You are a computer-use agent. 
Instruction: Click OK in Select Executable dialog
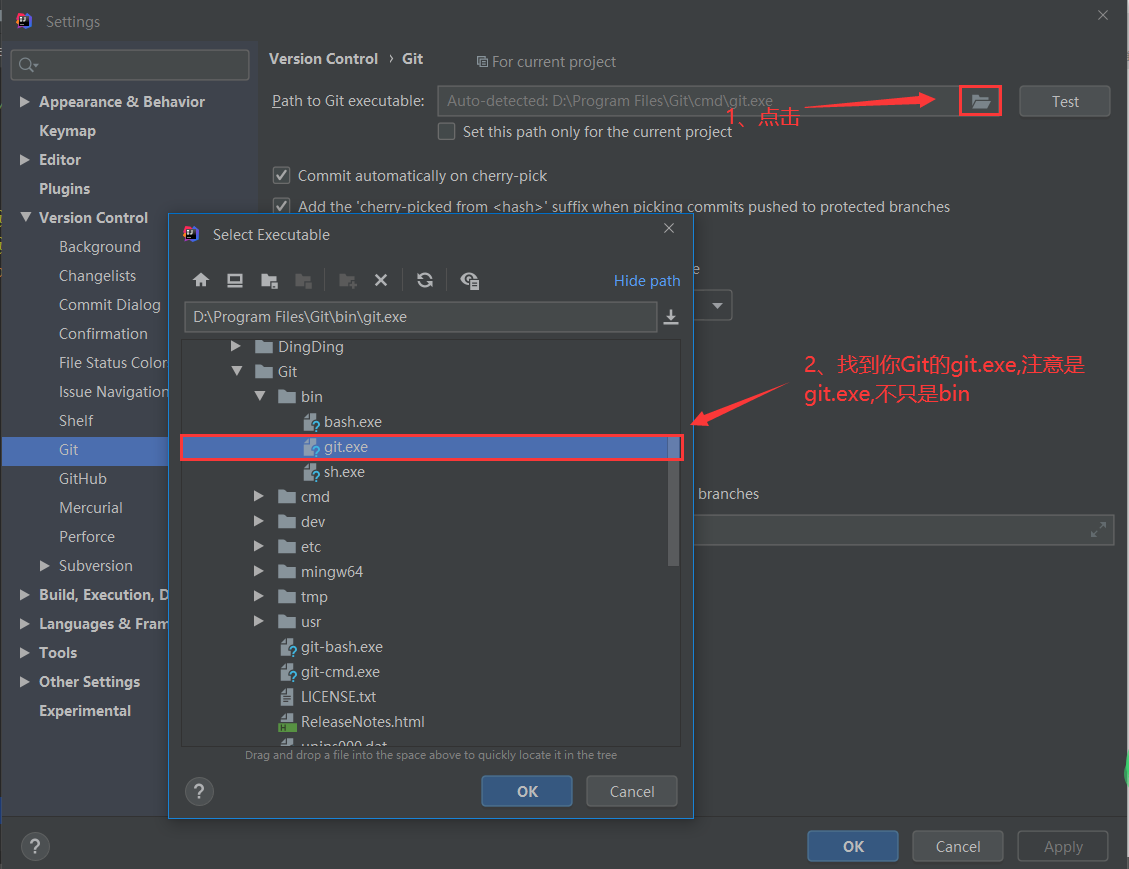tap(527, 791)
